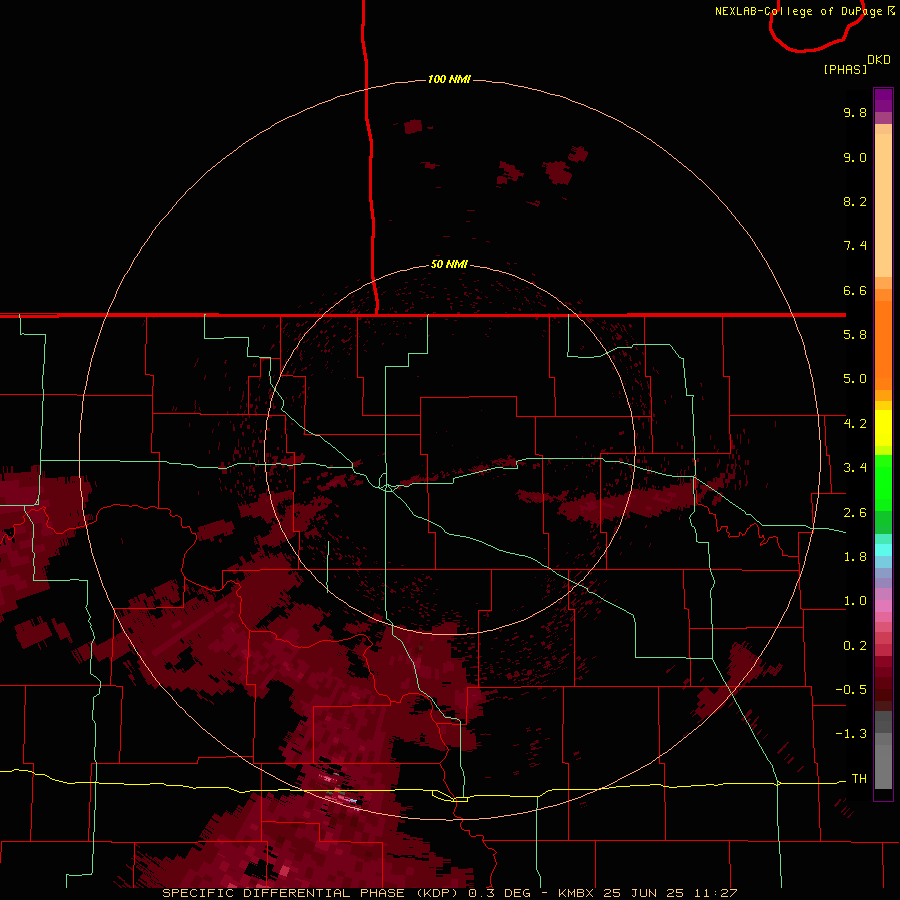This screenshot has width=900, height=900.
Task: Click the 9.0 value on the color scale
Action: click(x=855, y=157)
